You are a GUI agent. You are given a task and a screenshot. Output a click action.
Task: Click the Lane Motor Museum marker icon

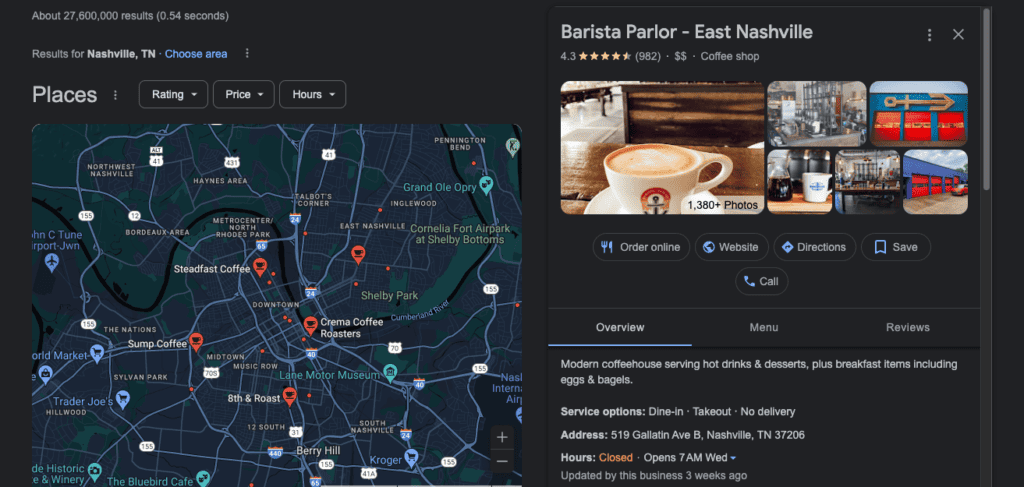pyautogui.click(x=390, y=372)
